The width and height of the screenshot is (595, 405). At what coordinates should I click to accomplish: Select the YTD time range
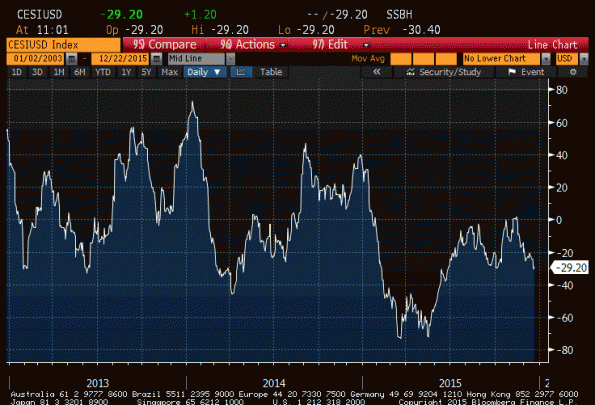pos(103,72)
